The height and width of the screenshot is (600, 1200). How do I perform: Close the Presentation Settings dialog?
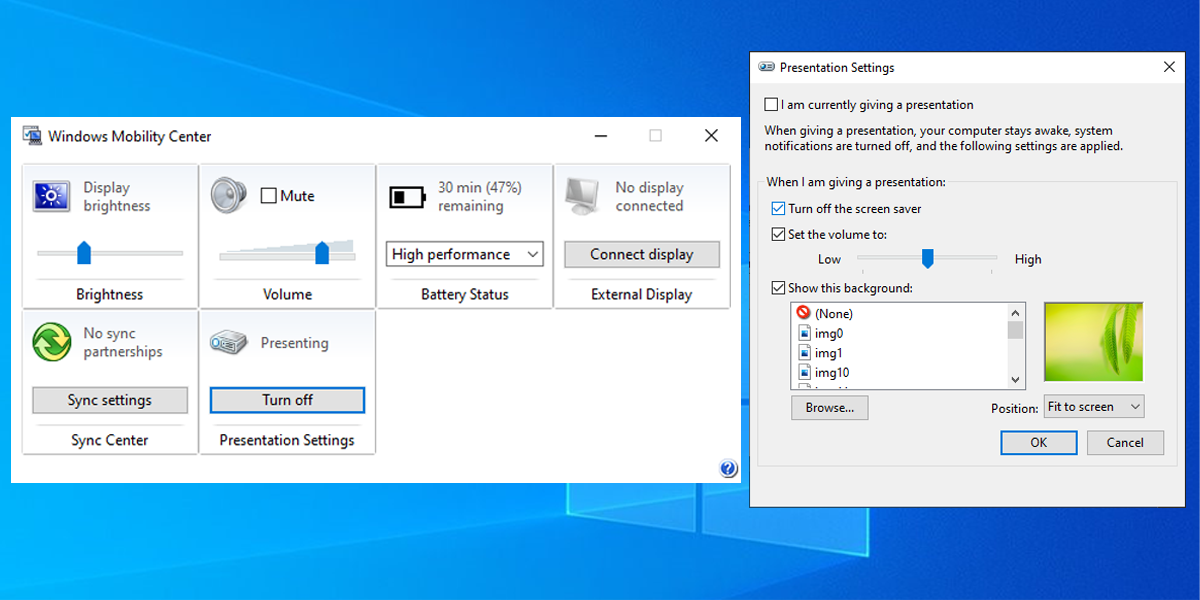(1169, 67)
